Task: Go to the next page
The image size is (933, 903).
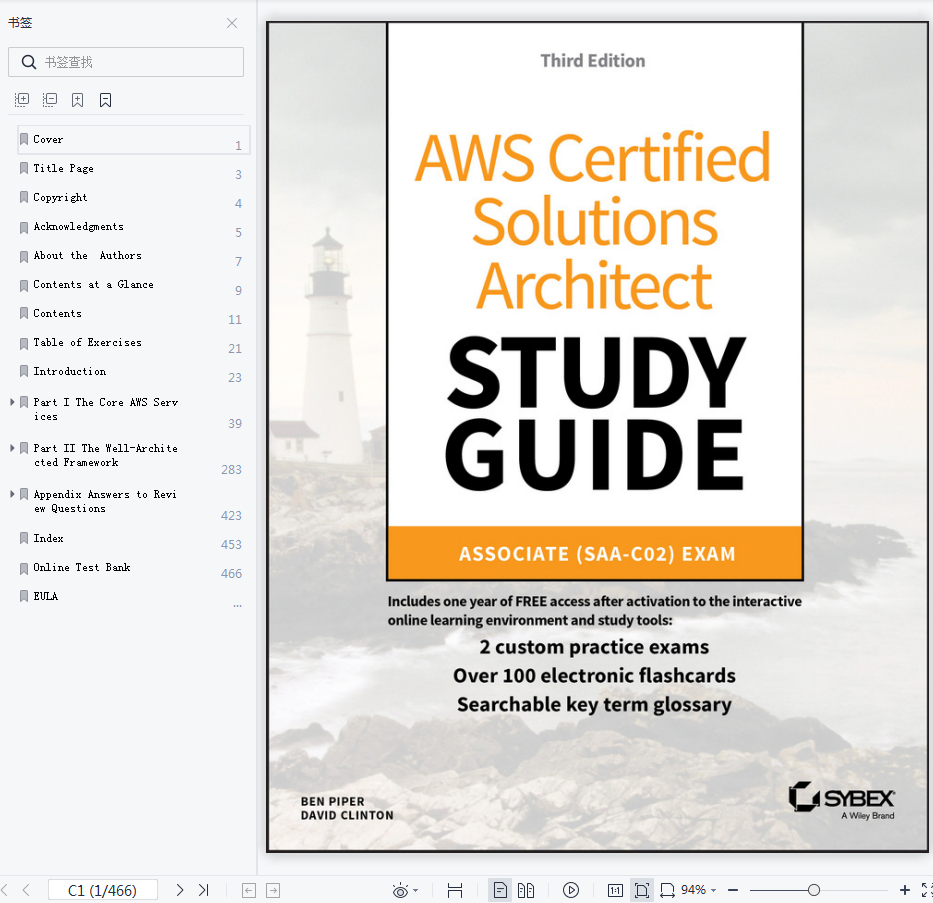Action: (180, 890)
